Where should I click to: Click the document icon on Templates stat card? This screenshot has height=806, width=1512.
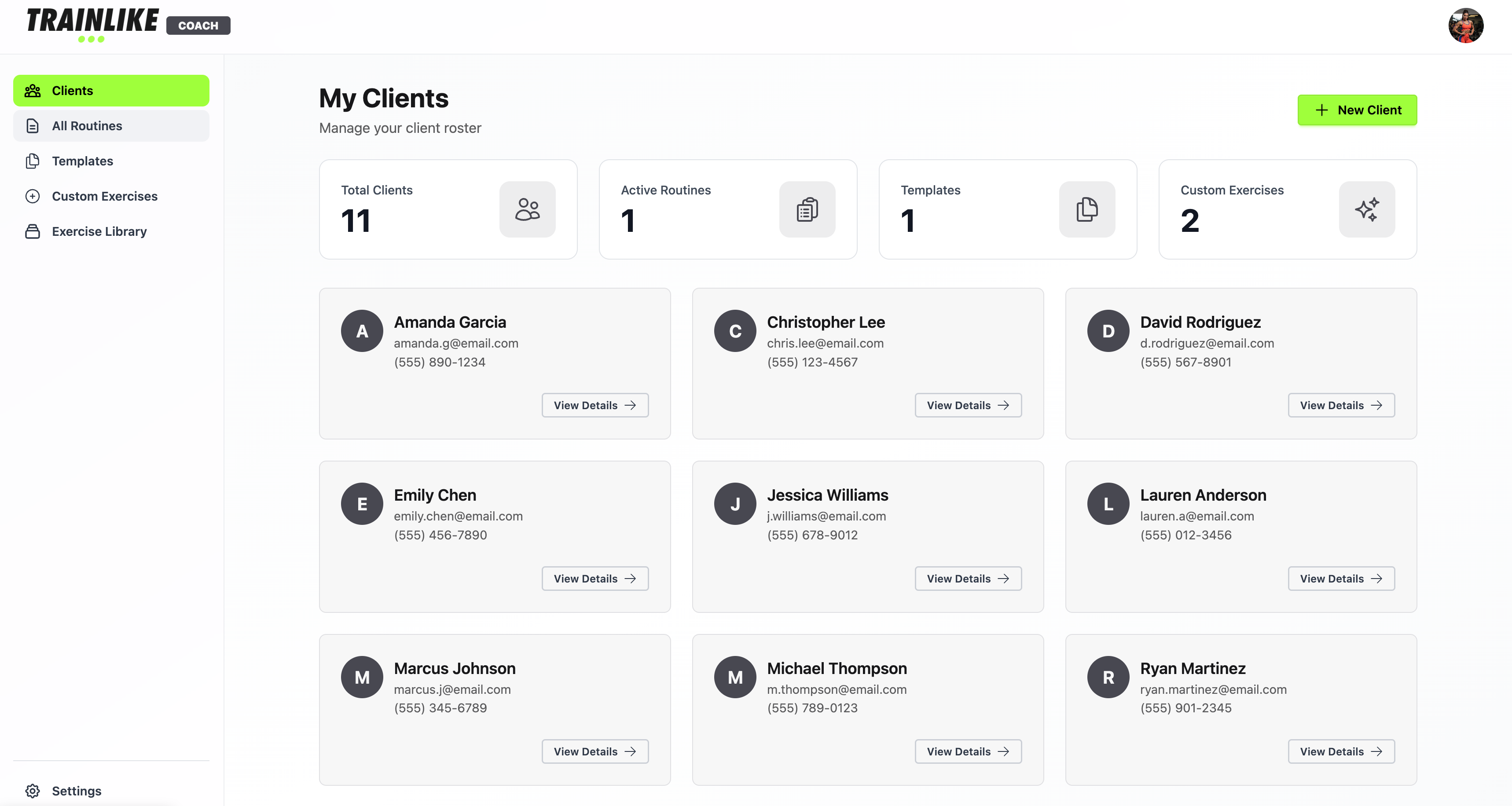tap(1086, 209)
